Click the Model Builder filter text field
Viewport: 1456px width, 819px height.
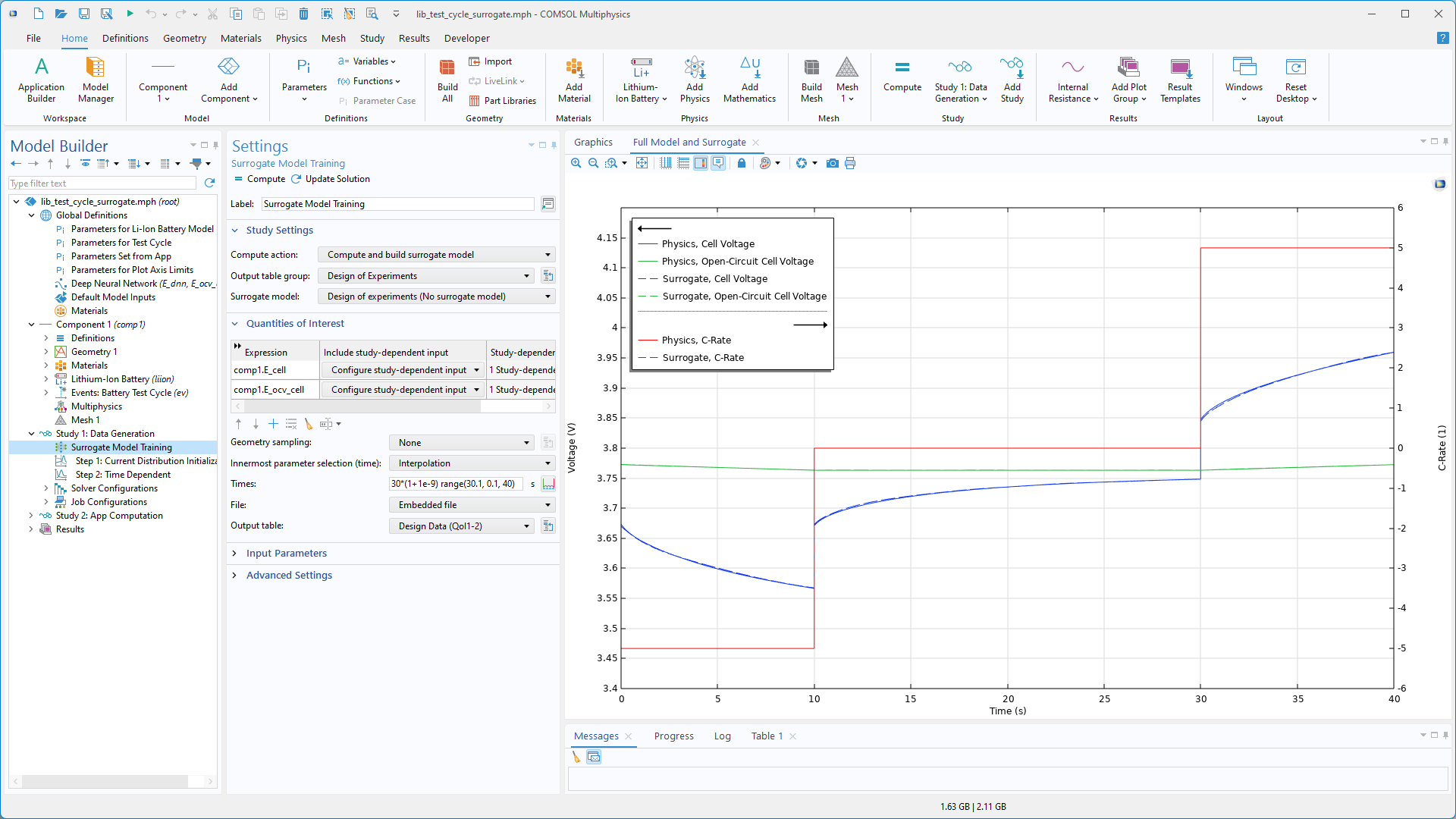tap(102, 184)
